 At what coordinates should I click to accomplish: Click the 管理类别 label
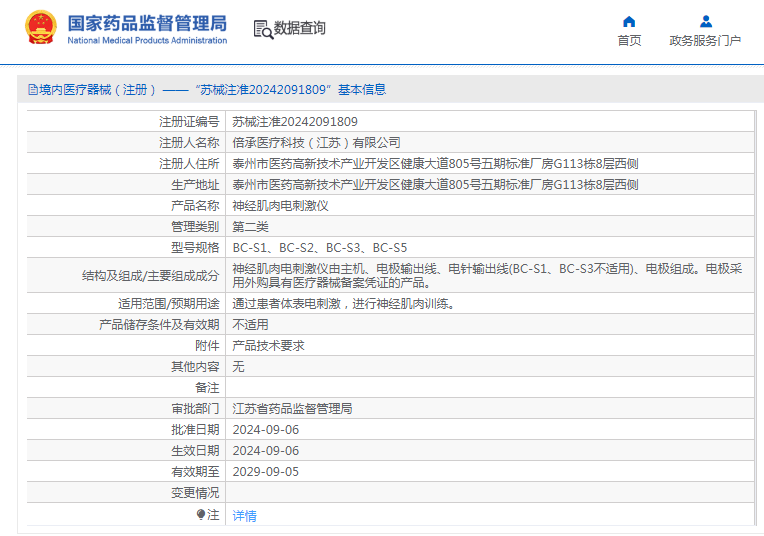click(x=195, y=227)
